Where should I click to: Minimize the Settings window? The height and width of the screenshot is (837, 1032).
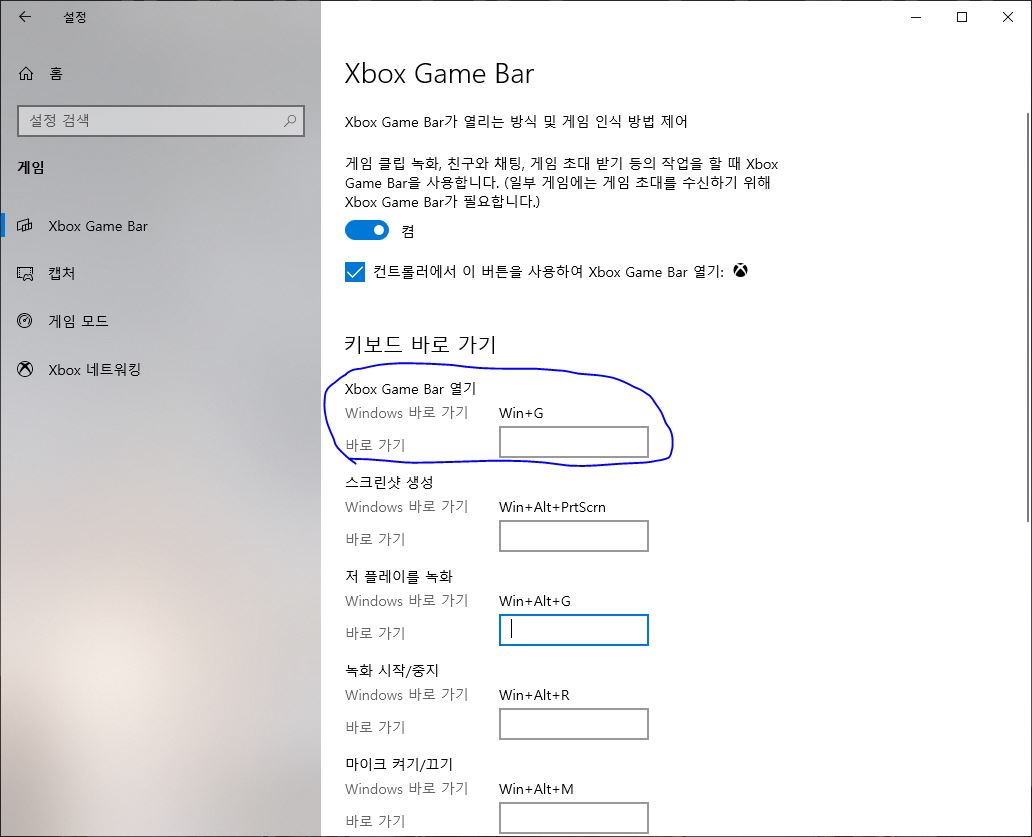916,17
